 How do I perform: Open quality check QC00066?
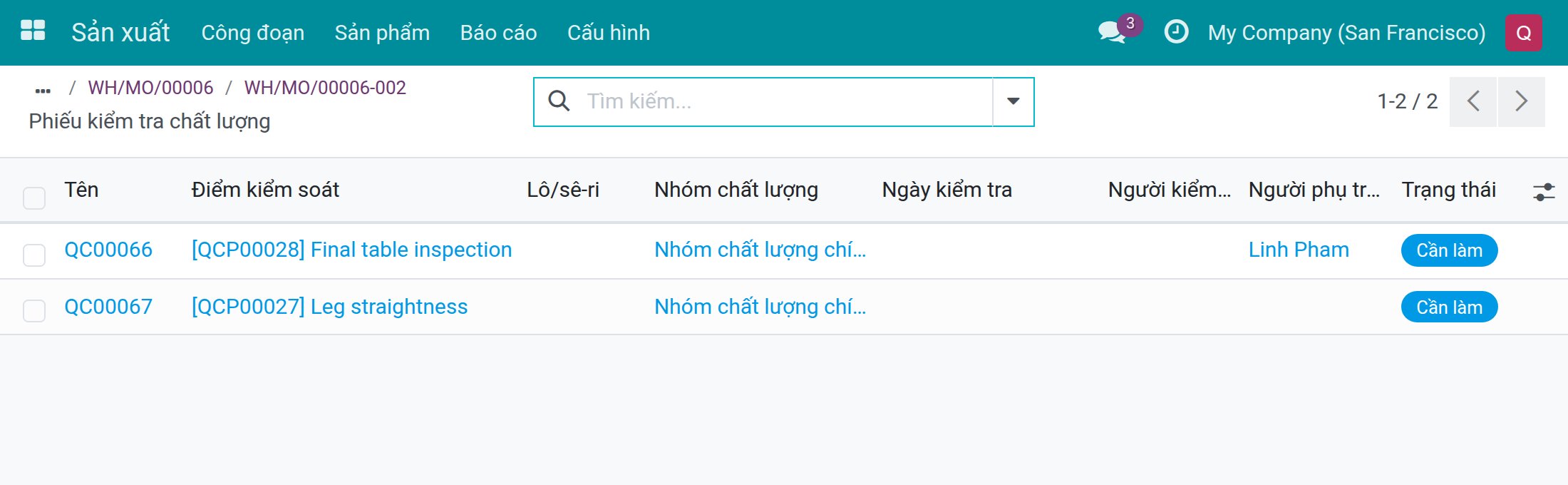pyautogui.click(x=108, y=250)
